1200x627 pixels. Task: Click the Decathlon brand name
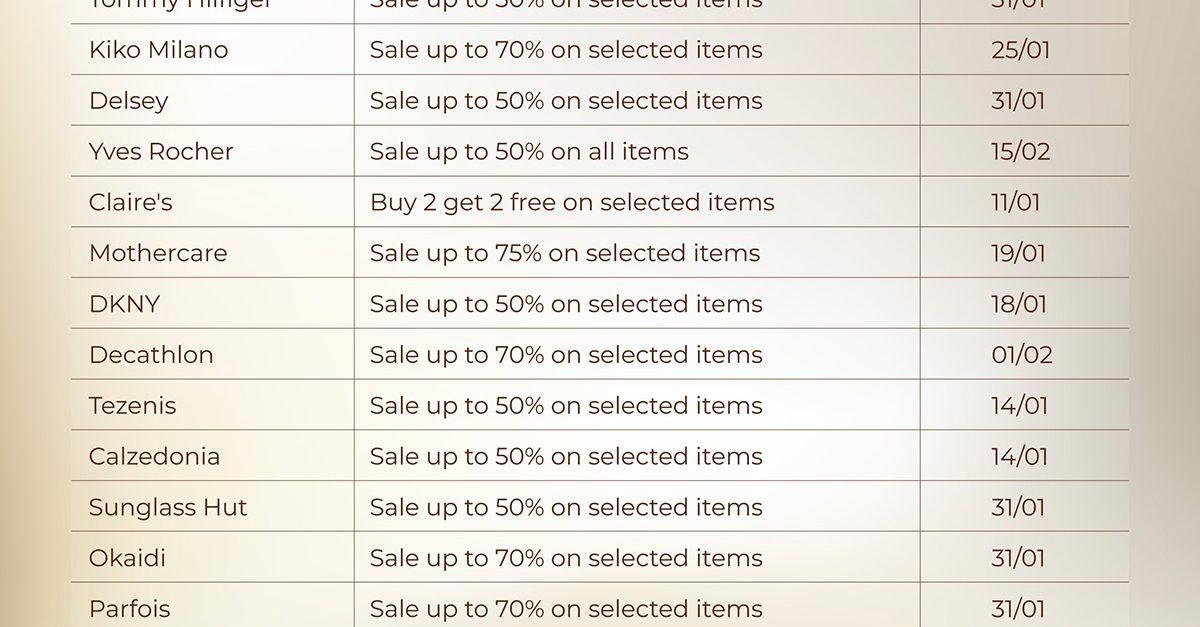150,355
